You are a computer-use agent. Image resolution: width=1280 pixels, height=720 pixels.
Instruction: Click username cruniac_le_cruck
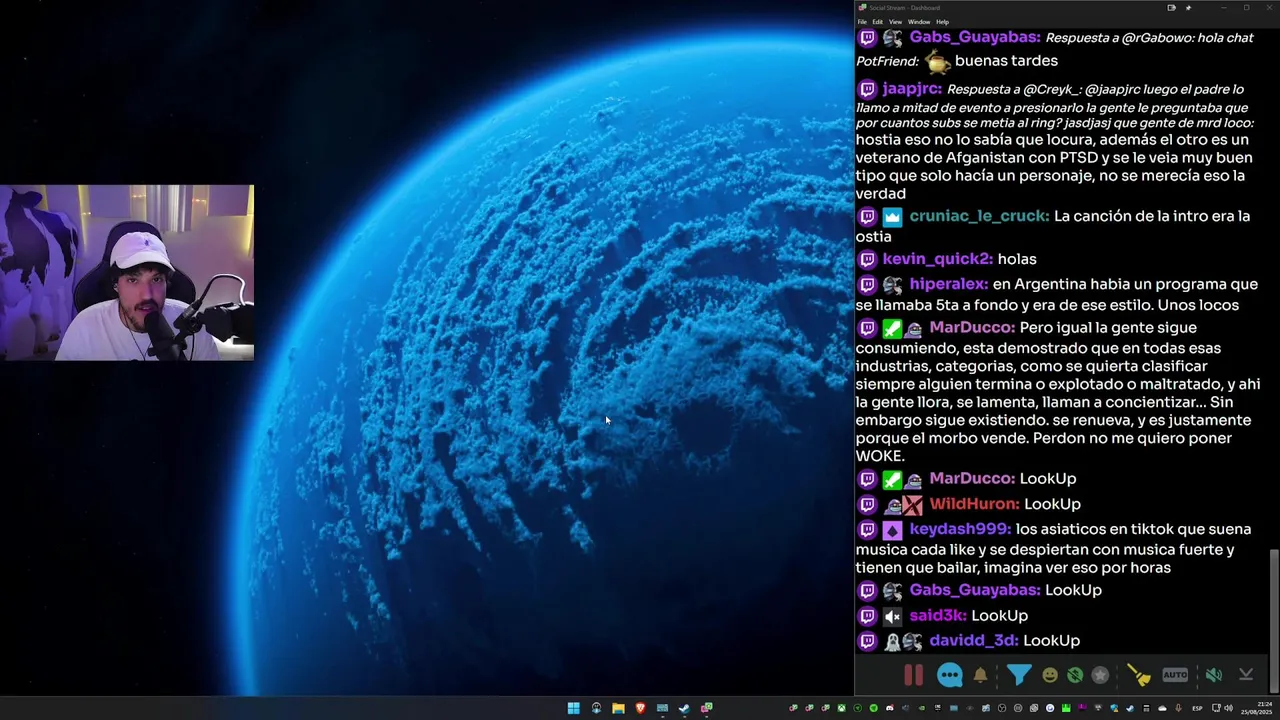coord(979,216)
